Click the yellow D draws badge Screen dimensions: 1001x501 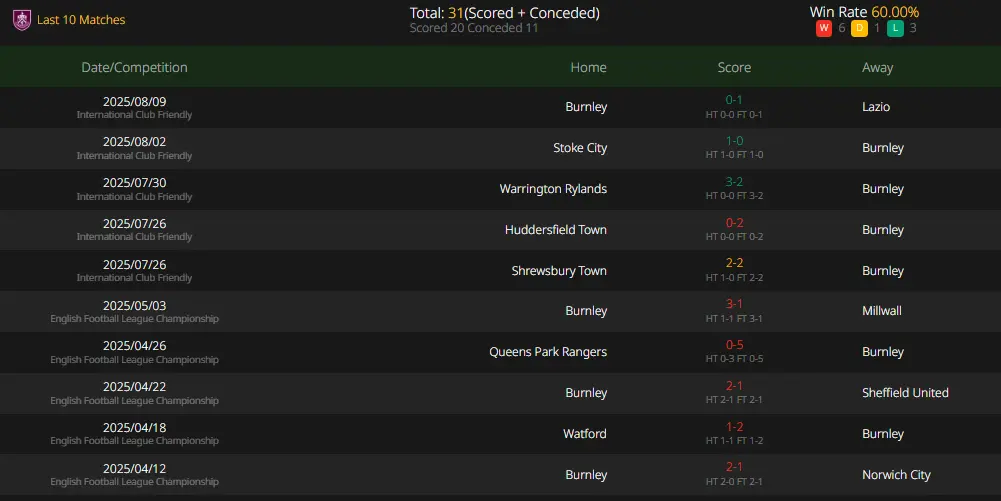pos(859,28)
